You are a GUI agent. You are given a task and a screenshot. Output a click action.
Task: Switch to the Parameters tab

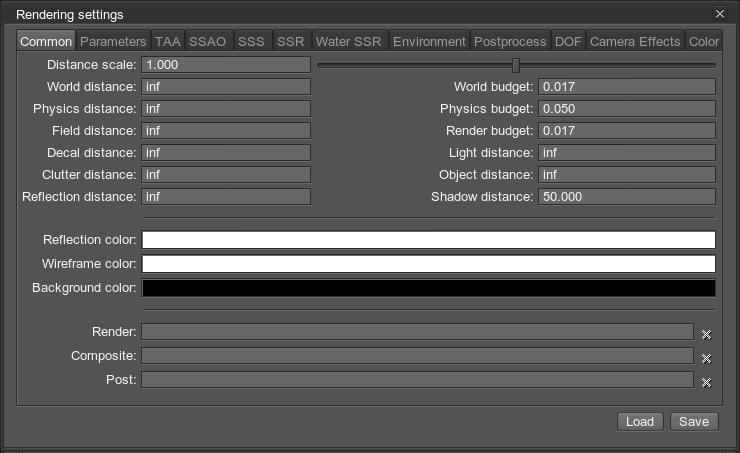click(x=112, y=42)
